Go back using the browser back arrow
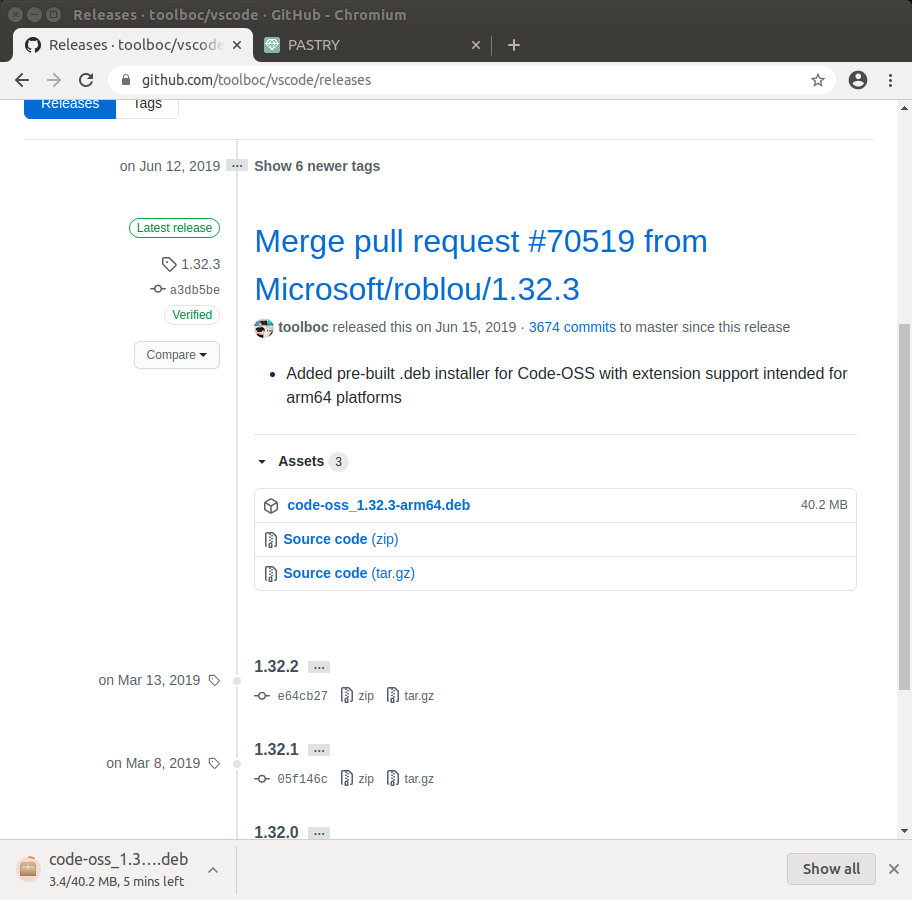This screenshot has width=912, height=900. tap(22, 80)
